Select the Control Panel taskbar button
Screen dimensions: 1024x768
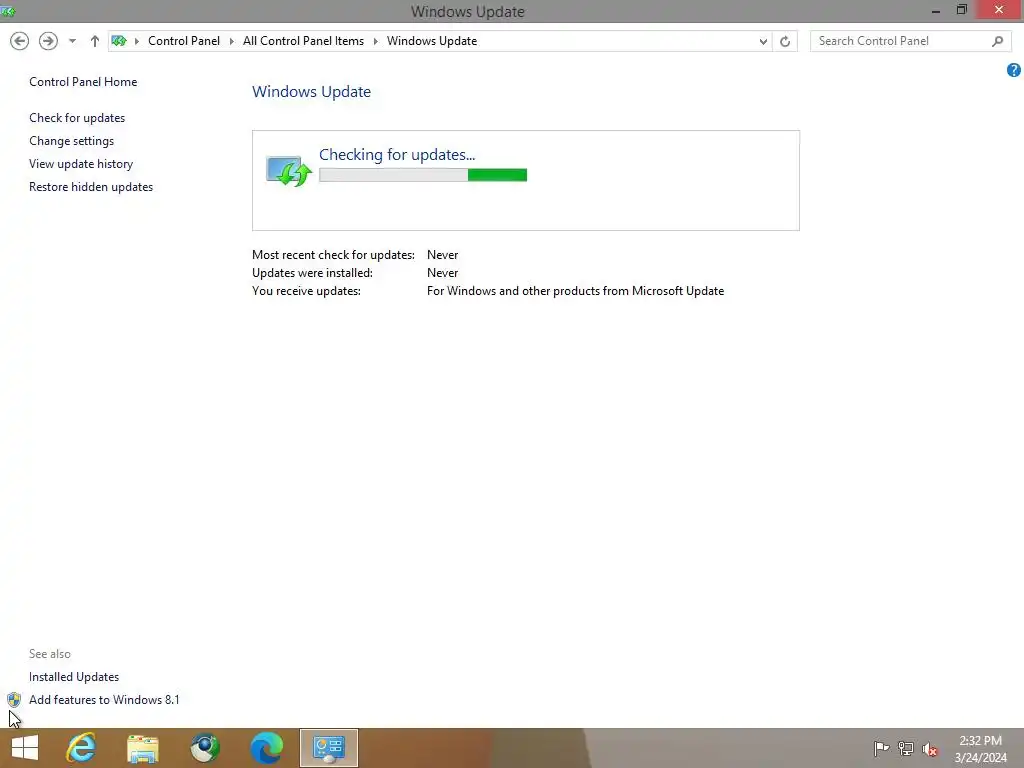pyautogui.click(x=328, y=748)
